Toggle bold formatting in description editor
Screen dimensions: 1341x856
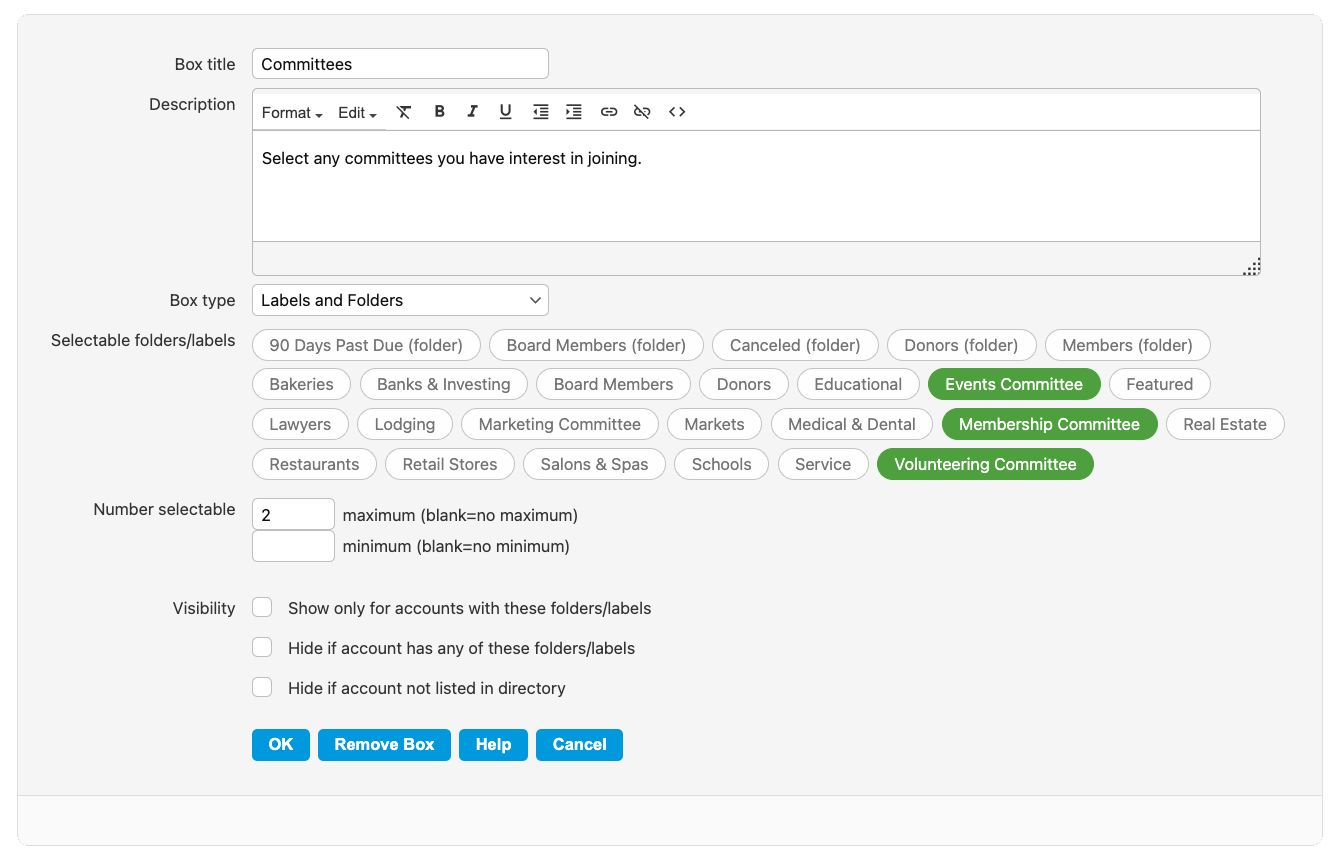[439, 112]
